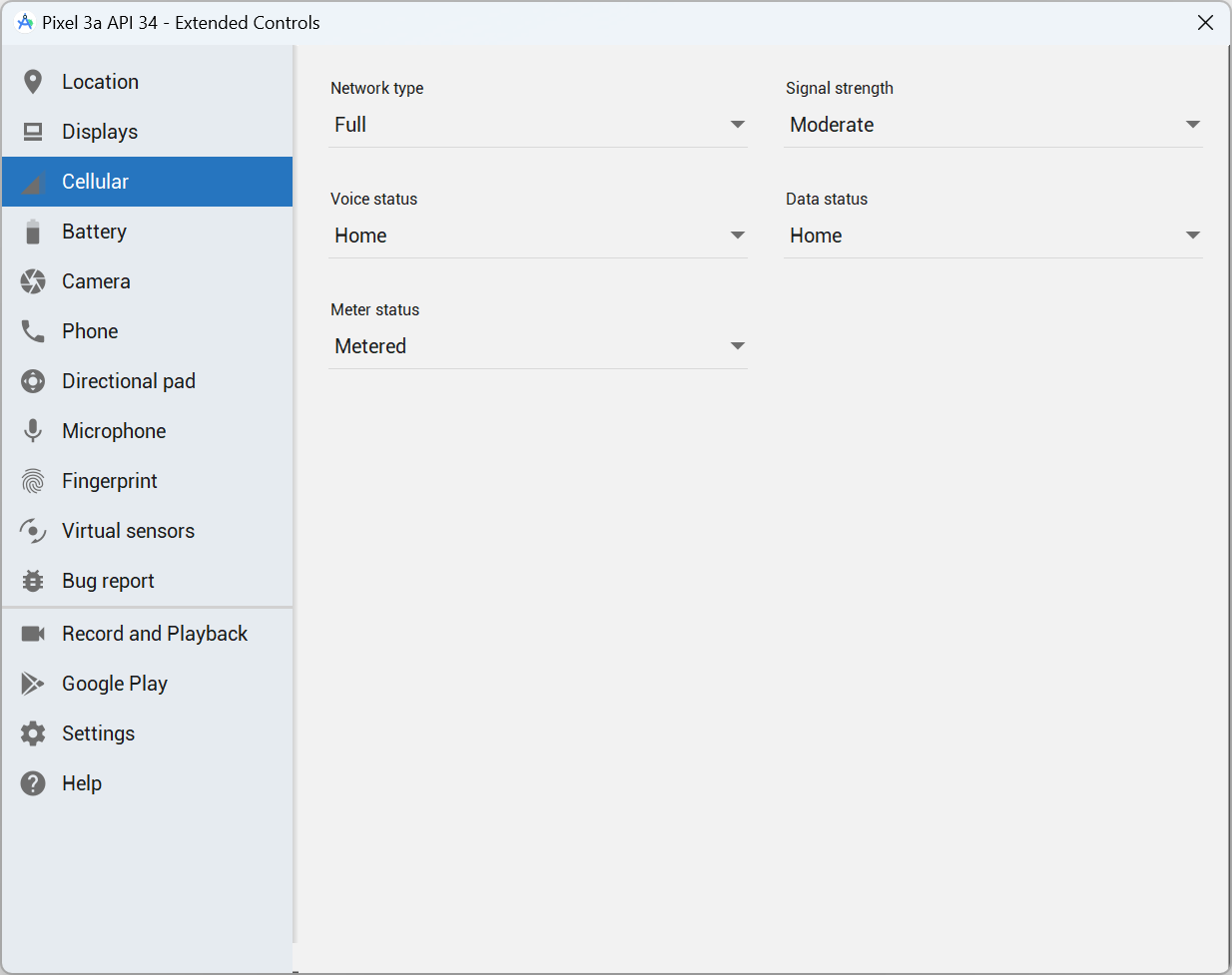
Task: Expand the Meter status dropdown arrow
Action: (x=738, y=346)
